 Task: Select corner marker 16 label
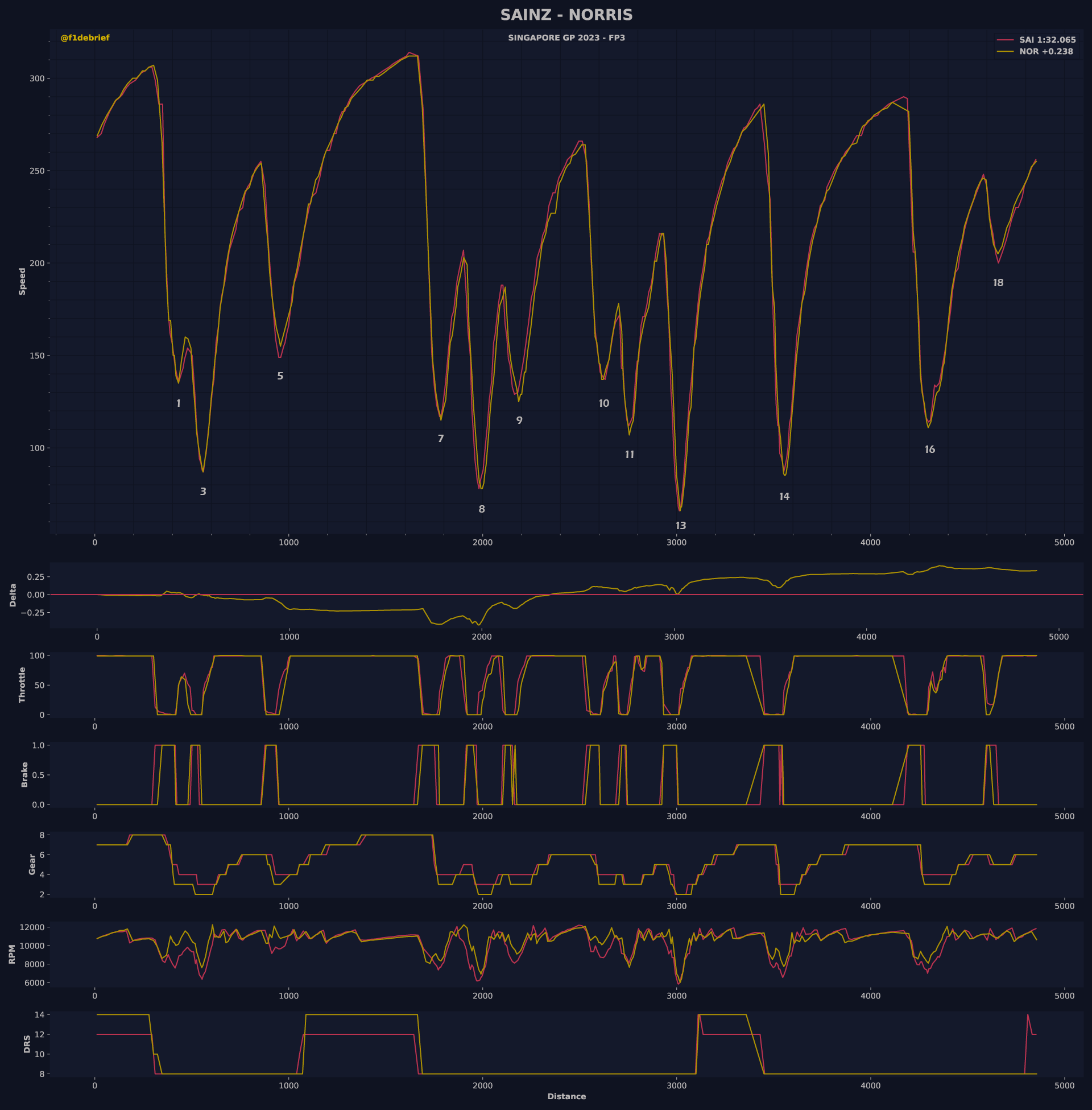coord(930,449)
